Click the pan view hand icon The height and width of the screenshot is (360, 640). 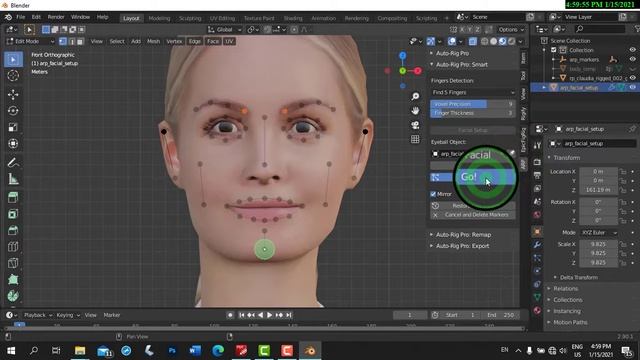(415, 111)
